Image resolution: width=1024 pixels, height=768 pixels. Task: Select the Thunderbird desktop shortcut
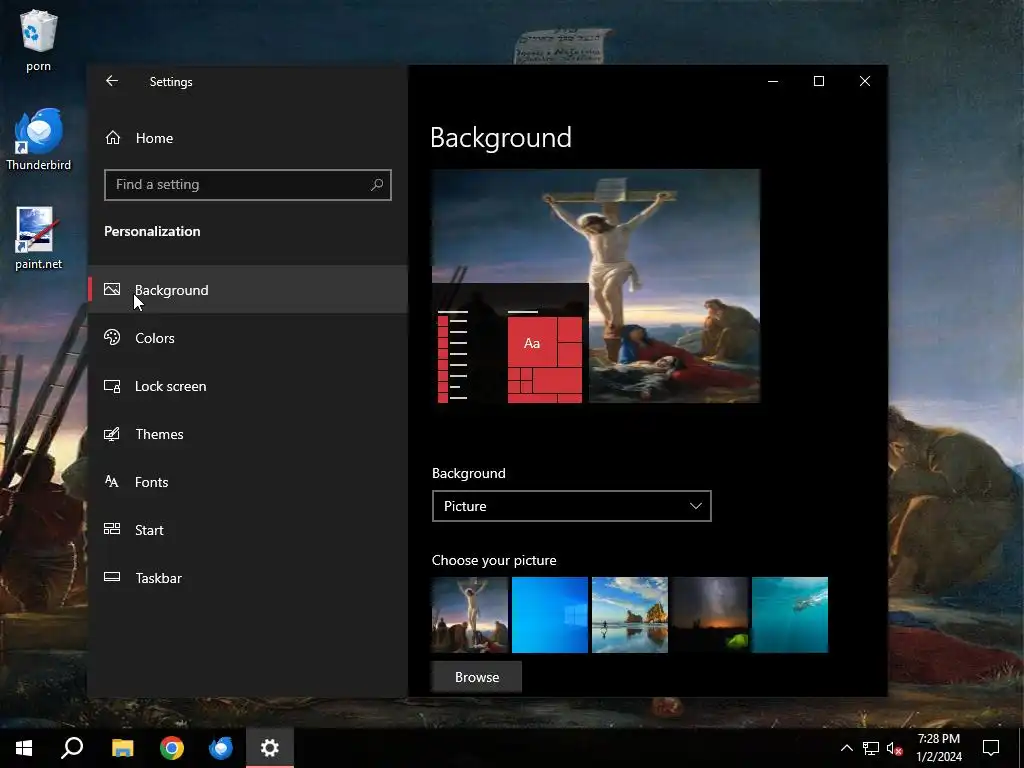coord(39,140)
